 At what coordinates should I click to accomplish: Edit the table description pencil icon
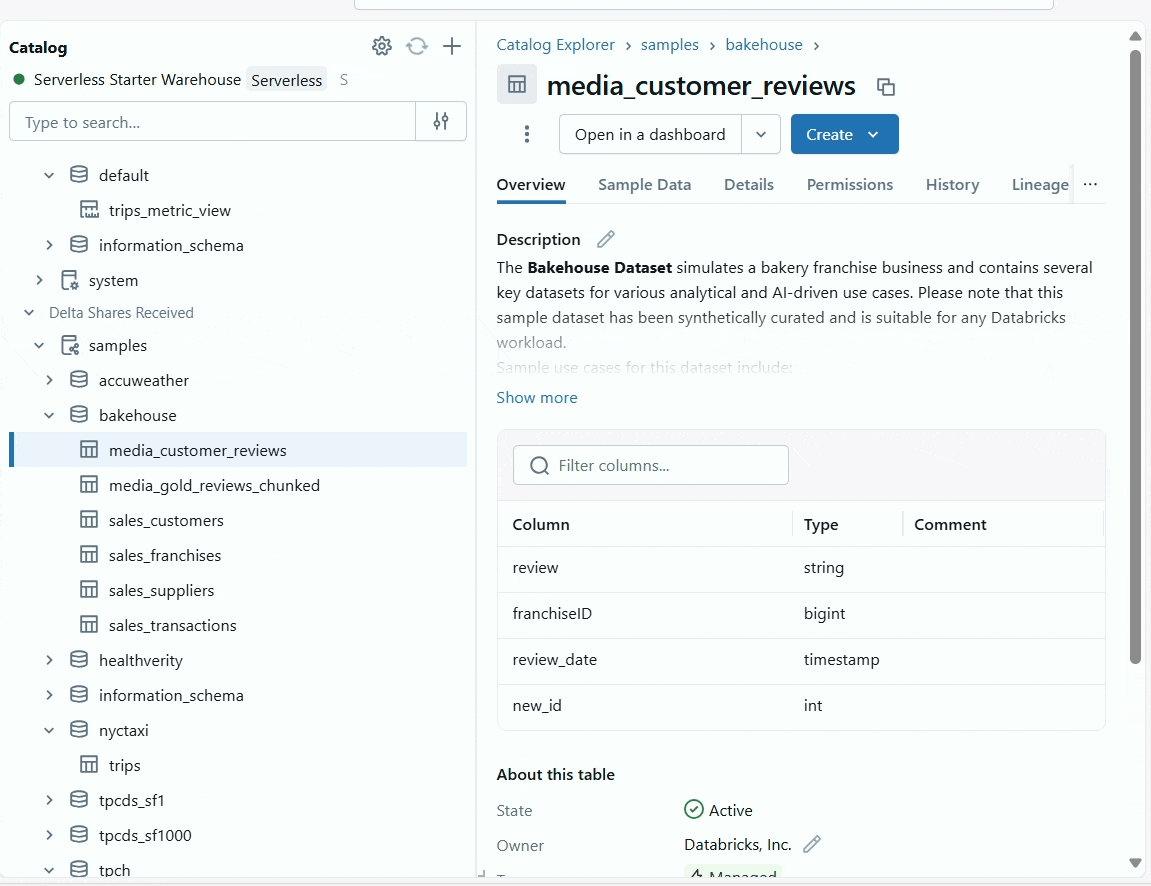(605, 239)
